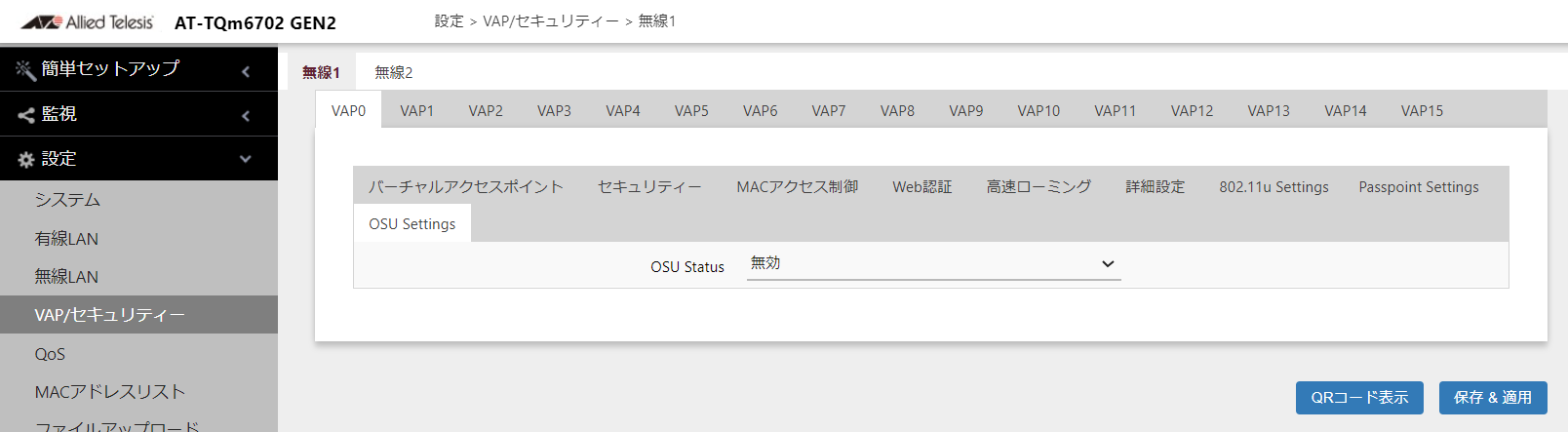Expand the 監視 menu chevron
The width and height of the screenshot is (1568, 432).
coord(246,116)
